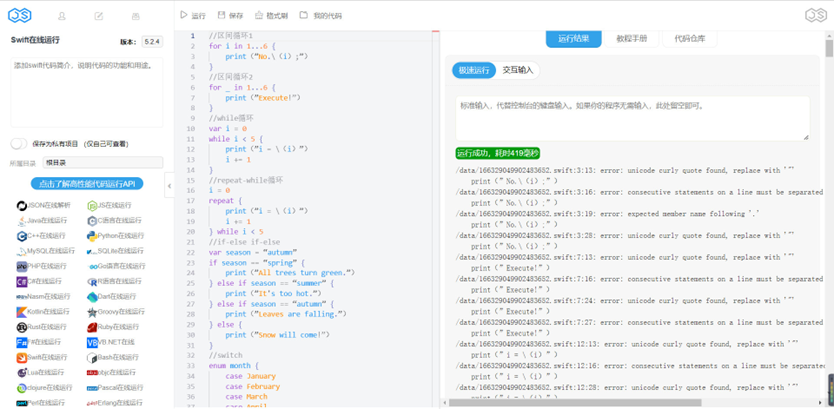834x409 pixels.
Task: Click the results horizontal scrollbar
Action: pos(575,403)
